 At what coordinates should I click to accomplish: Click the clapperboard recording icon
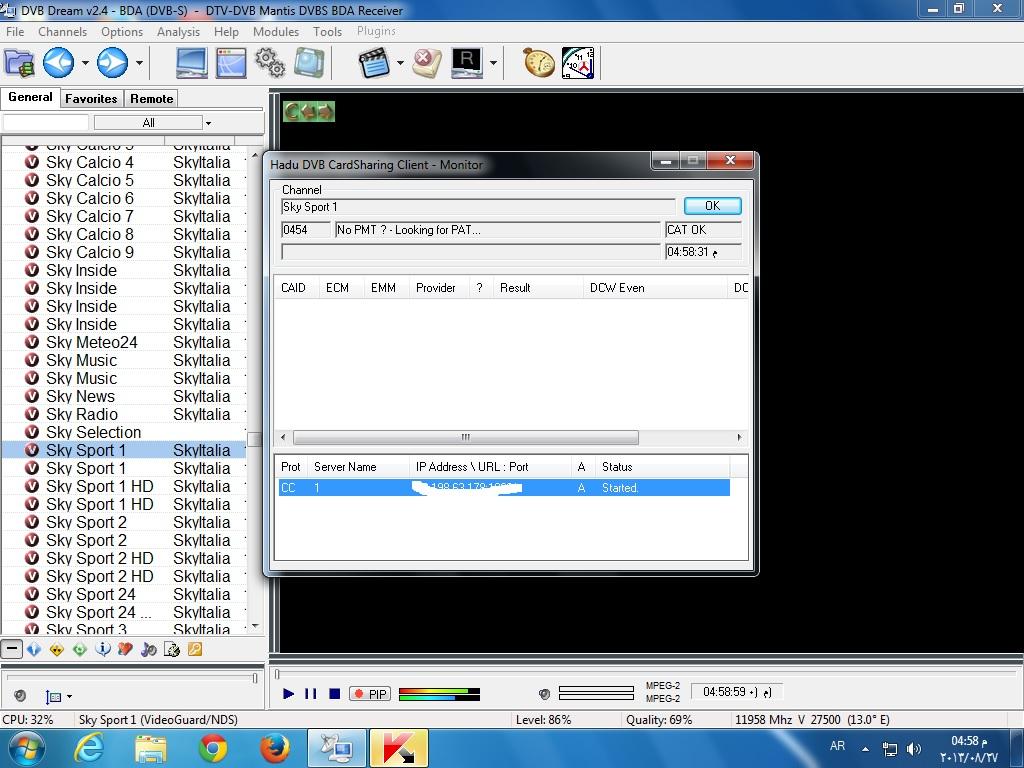point(374,63)
